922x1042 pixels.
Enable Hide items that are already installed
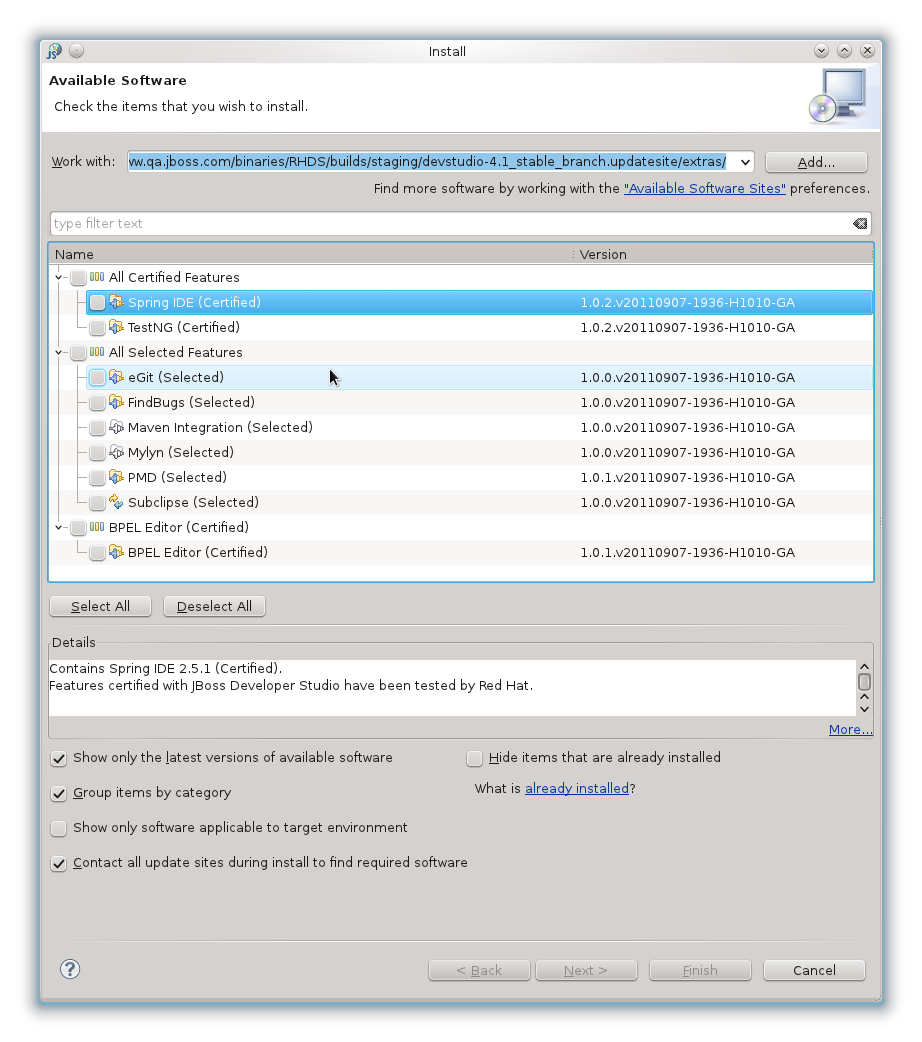[475, 758]
